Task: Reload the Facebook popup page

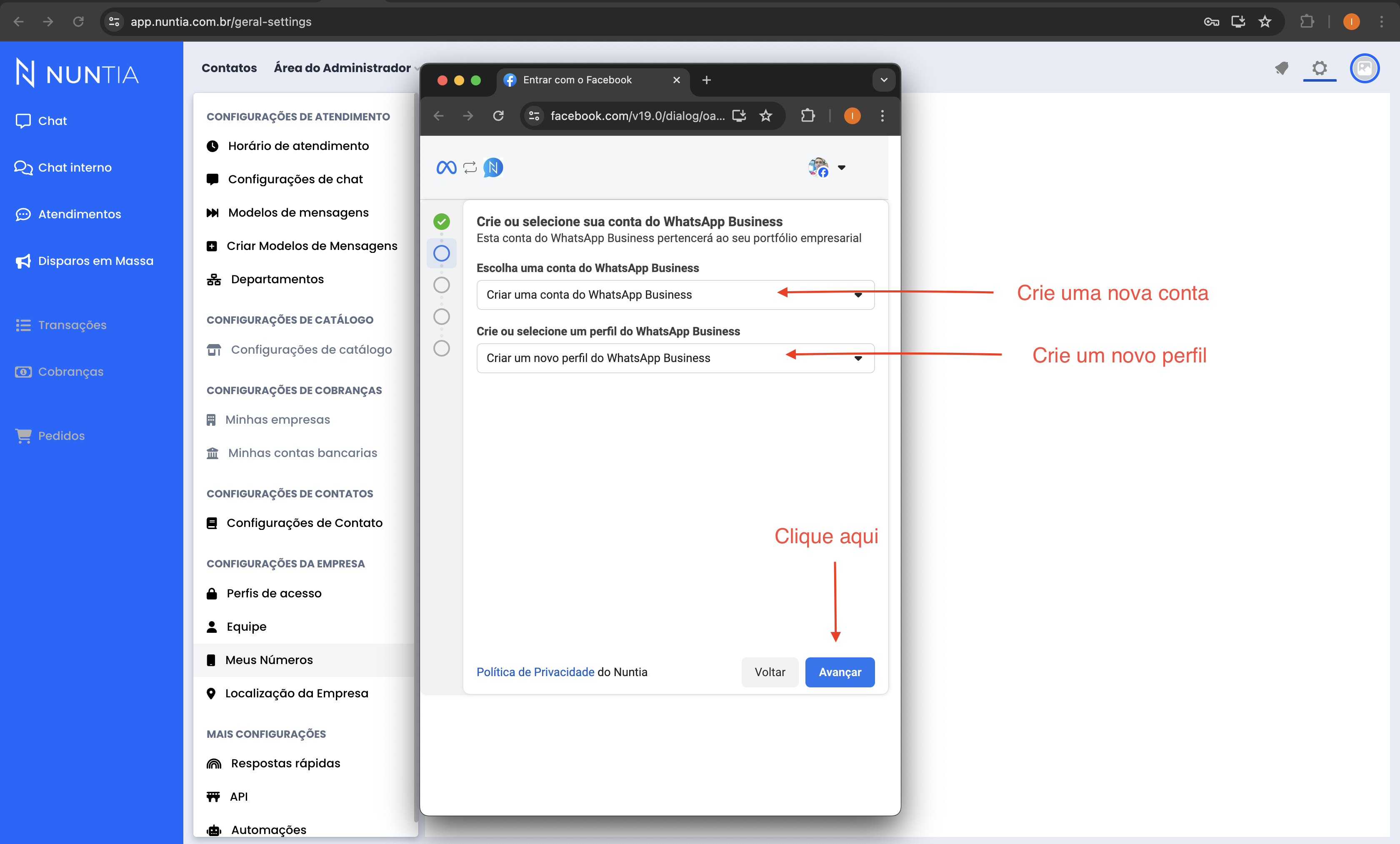Action: click(498, 116)
